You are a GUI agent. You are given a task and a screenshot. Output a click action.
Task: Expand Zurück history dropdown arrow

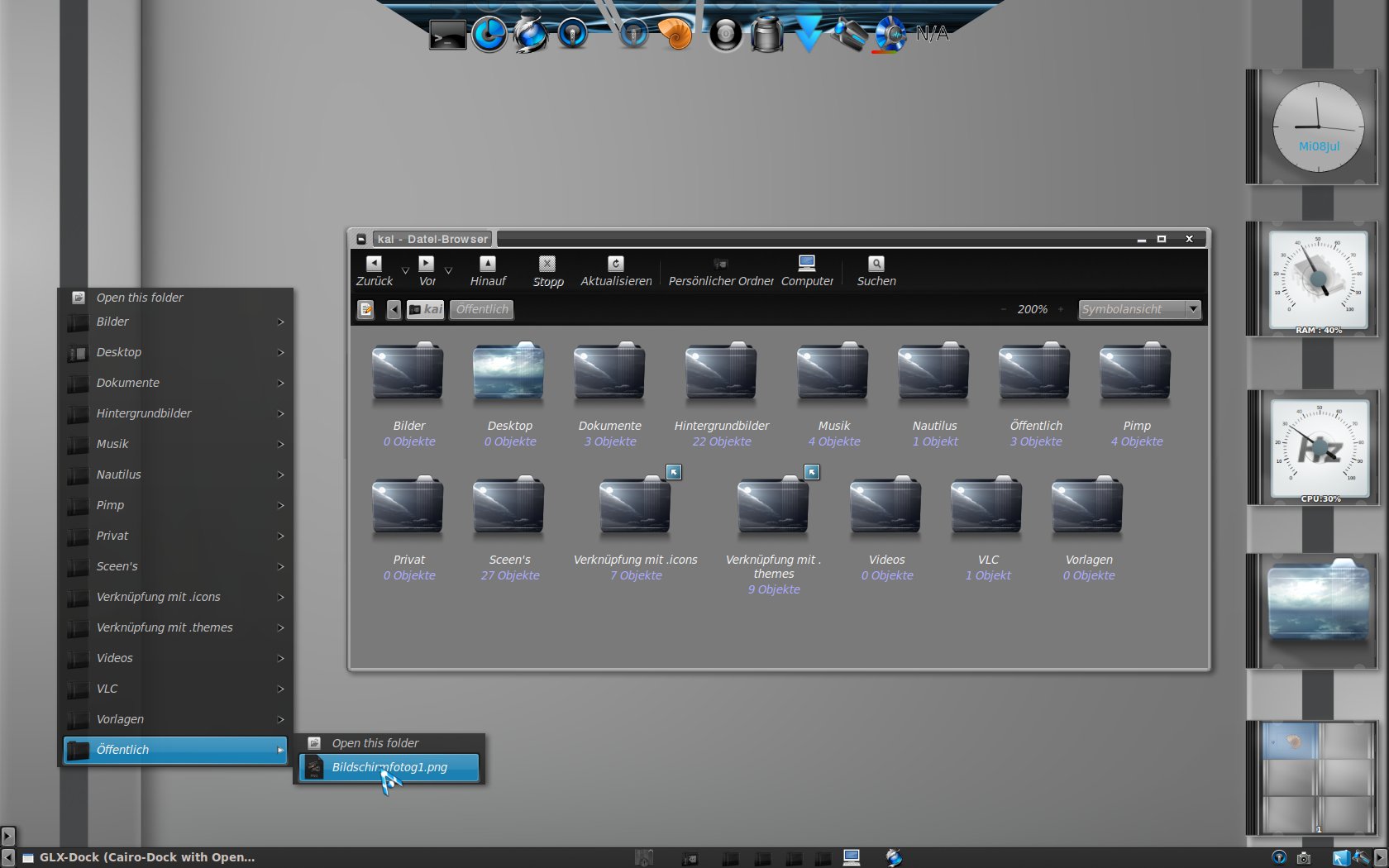point(405,270)
